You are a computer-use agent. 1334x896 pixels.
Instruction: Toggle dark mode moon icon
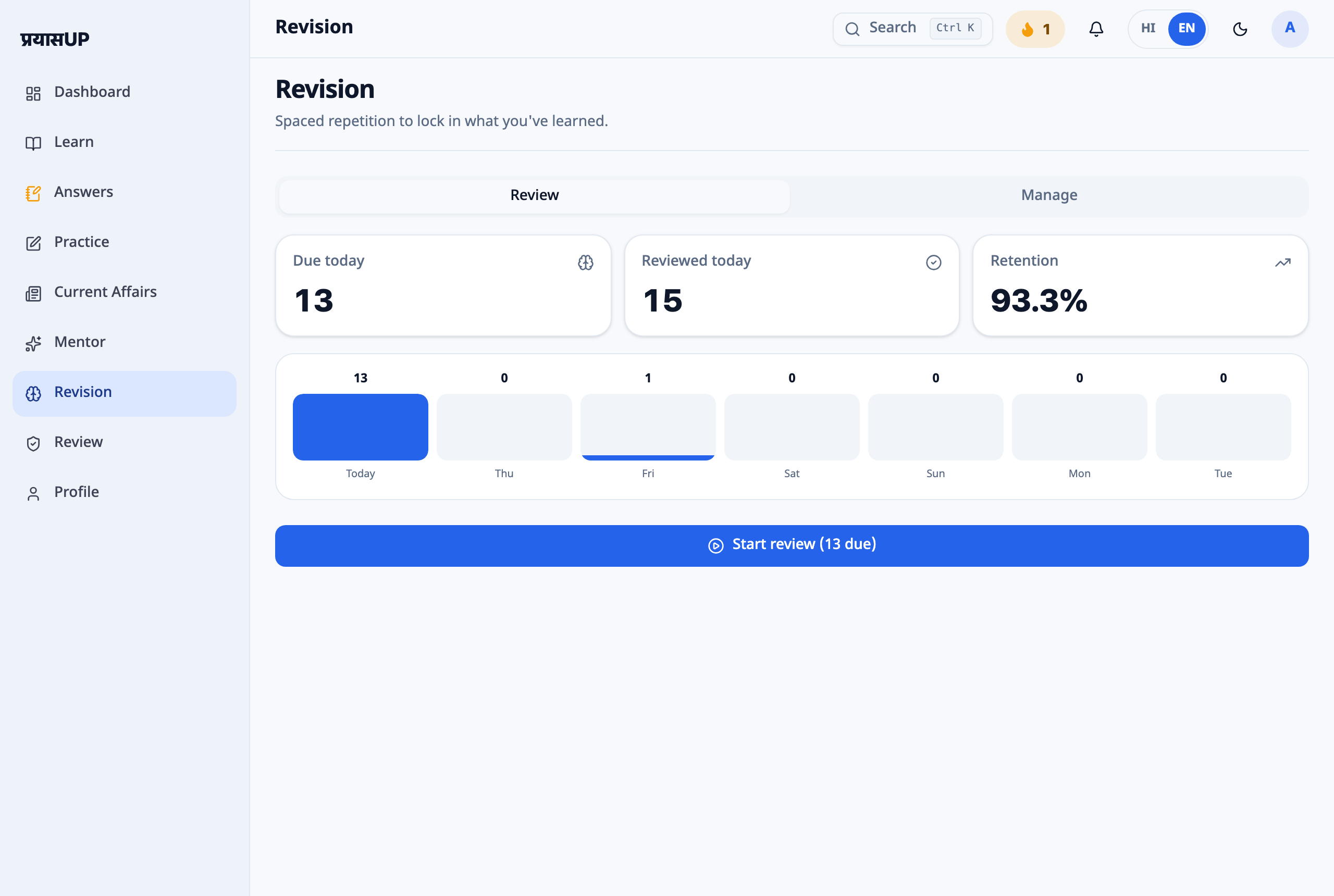pyautogui.click(x=1240, y=29)
